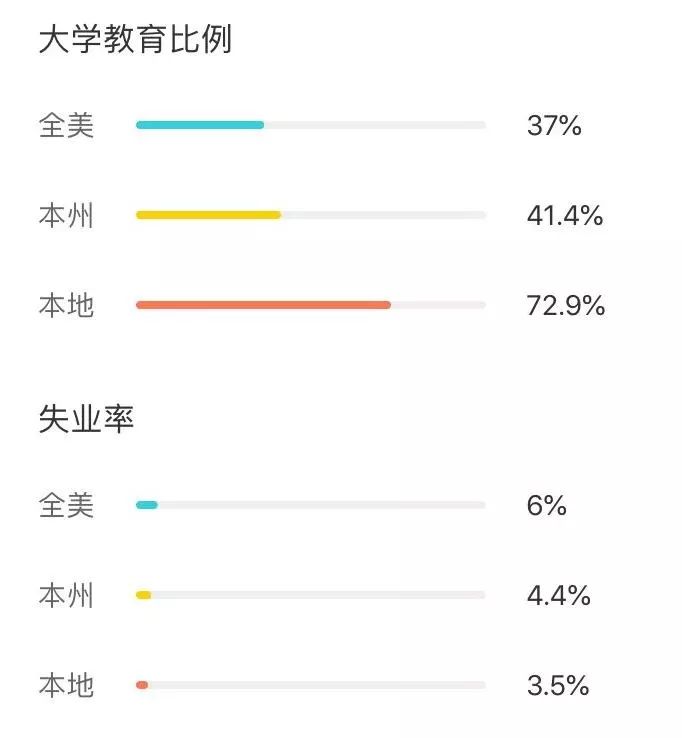682x738 pixels.
Task: Click the yellow 本州 unemployment bar
Action: [x=311, y=595]
